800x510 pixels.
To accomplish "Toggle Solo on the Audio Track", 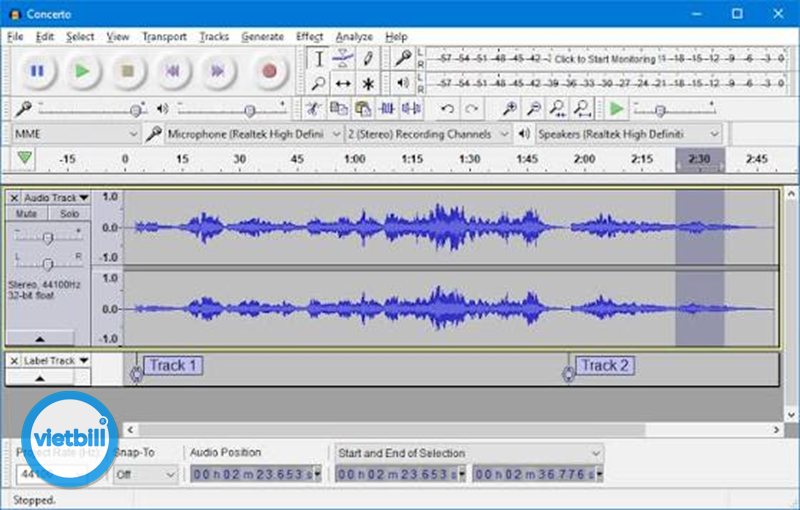I will point(69,214).
